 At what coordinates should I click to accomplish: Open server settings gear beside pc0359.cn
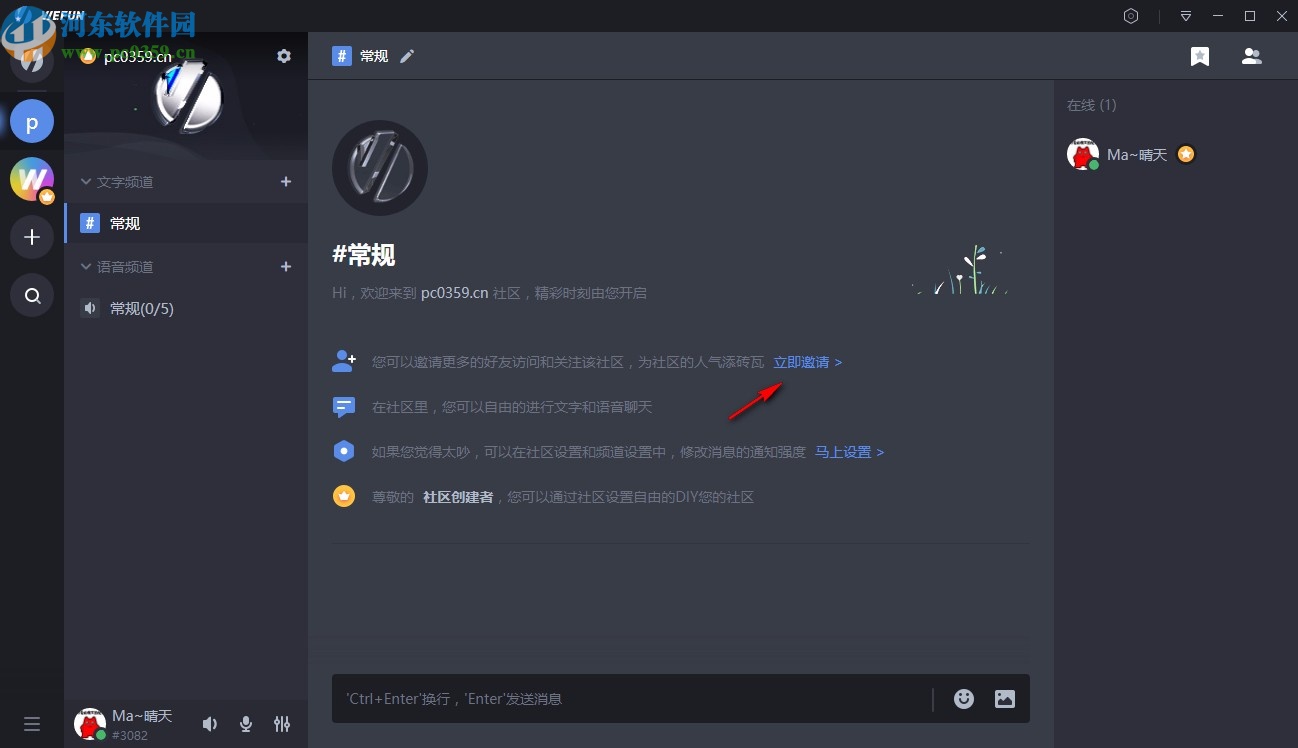284,56
